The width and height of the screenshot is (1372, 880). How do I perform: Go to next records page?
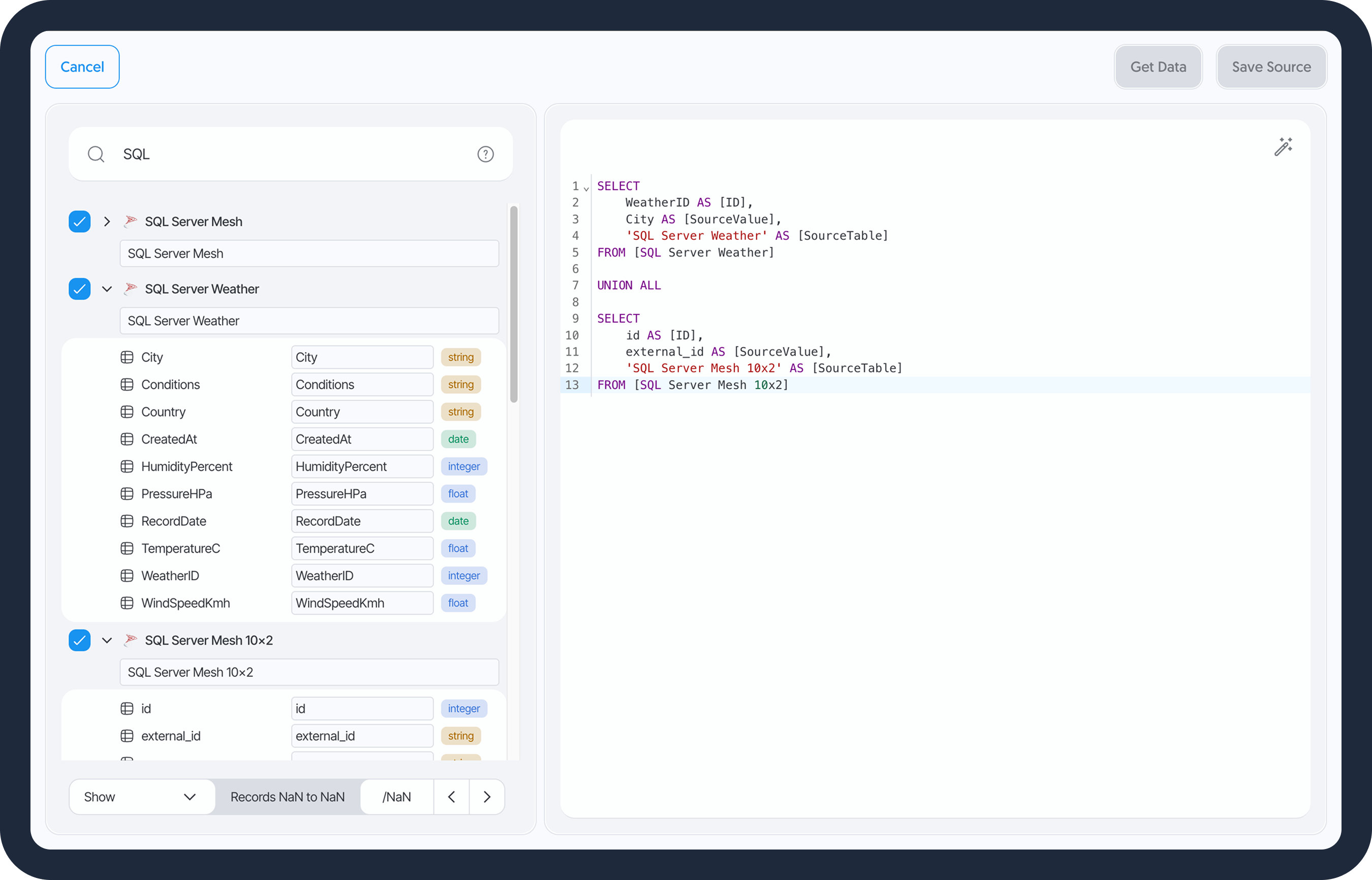click(x=487, y=797)
